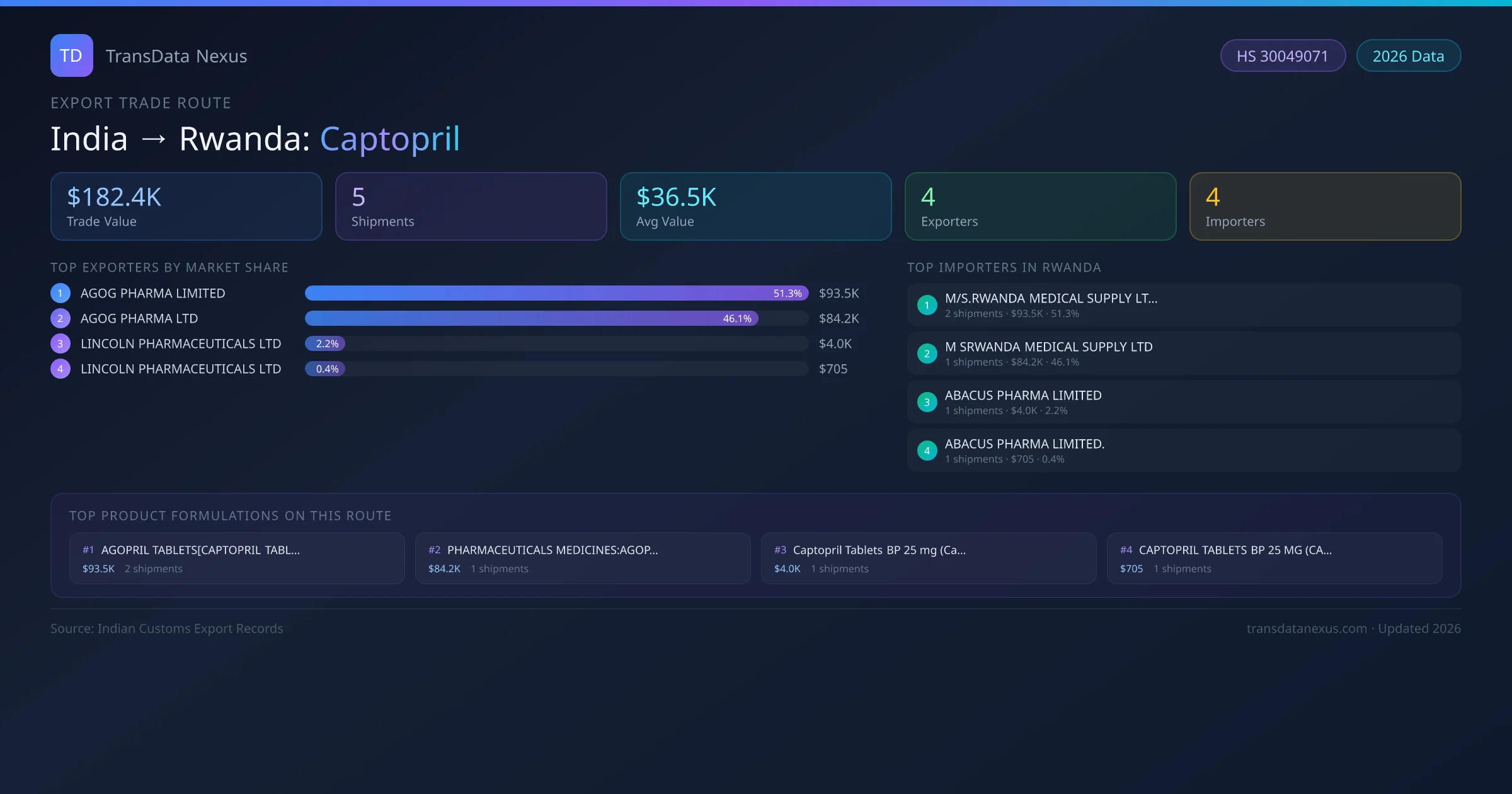This screenshot has width=1512, height=794.
Task: Open the $182.4K Trade Value card
Action: (186, 207)
